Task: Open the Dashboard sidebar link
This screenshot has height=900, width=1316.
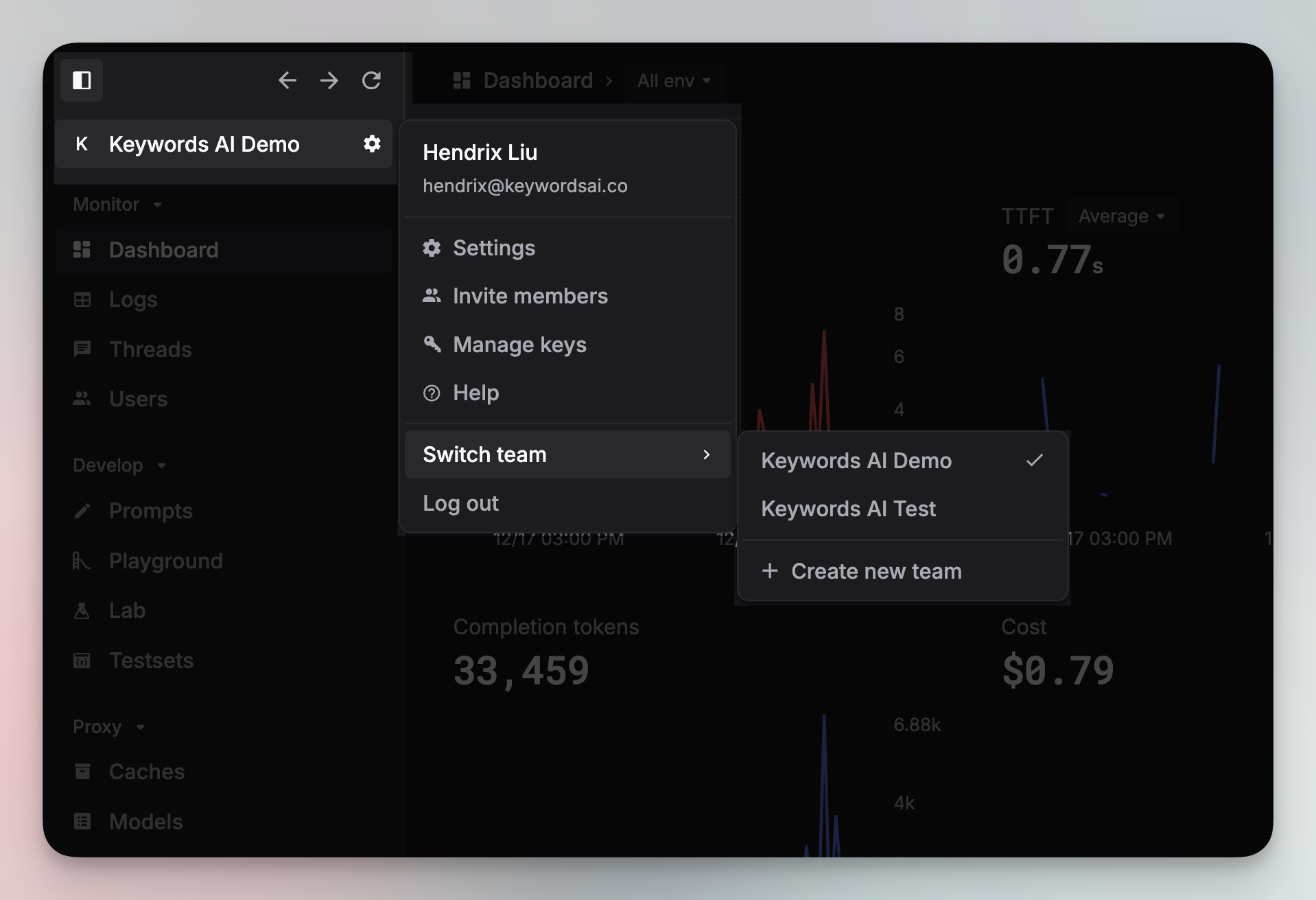Action: click(224, 250)
